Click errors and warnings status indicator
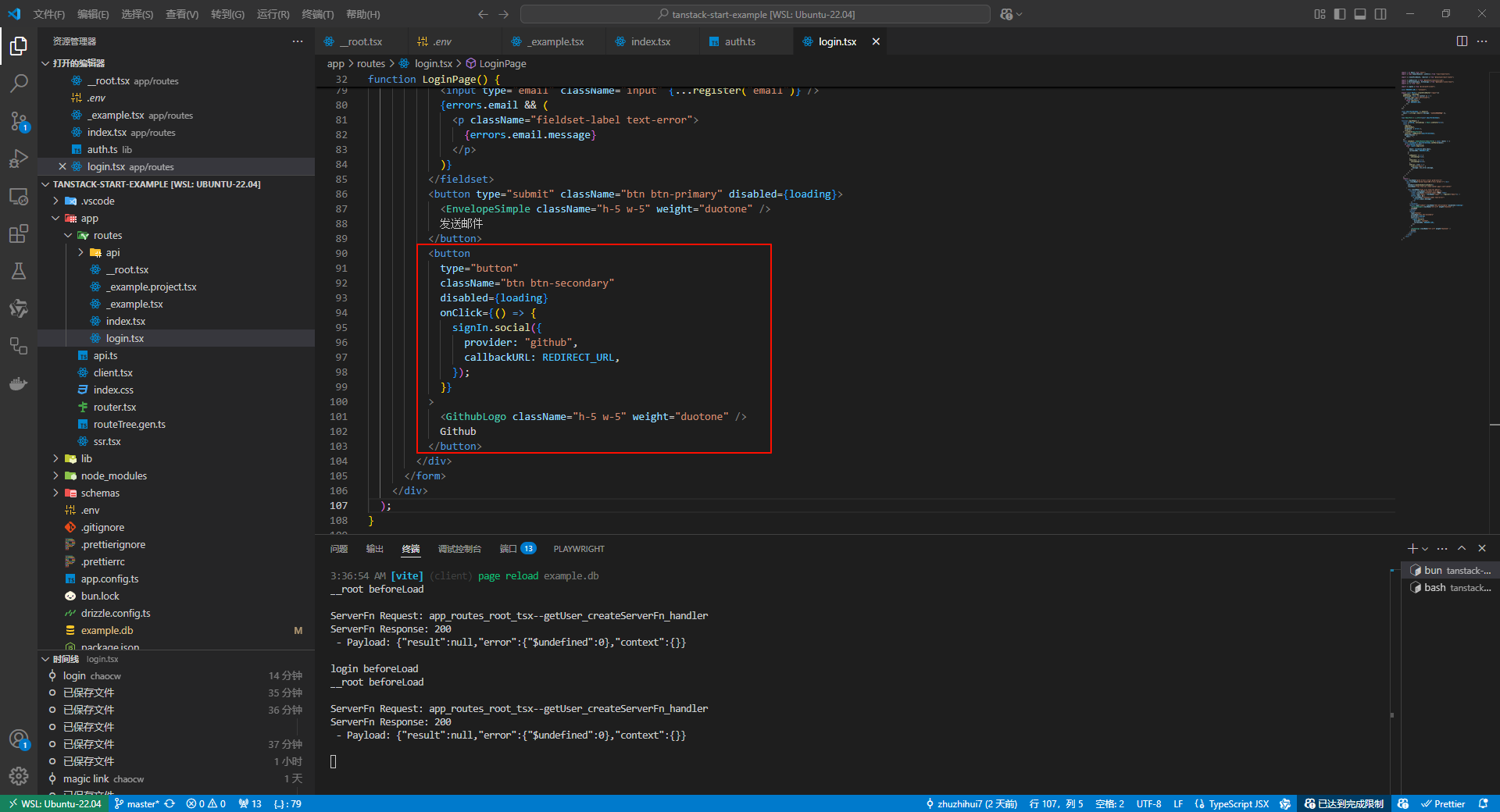Viewport: 1500px width, 812px height. (x=206, y=803)
